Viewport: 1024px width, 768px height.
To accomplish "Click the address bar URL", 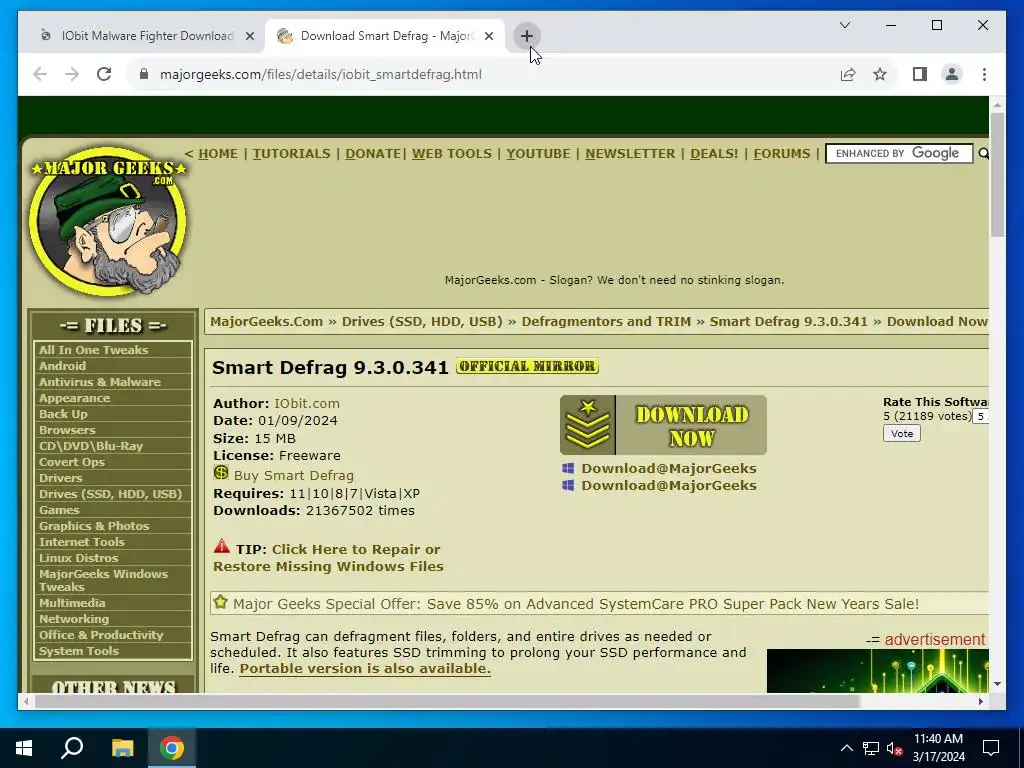I will pos(321,74).
